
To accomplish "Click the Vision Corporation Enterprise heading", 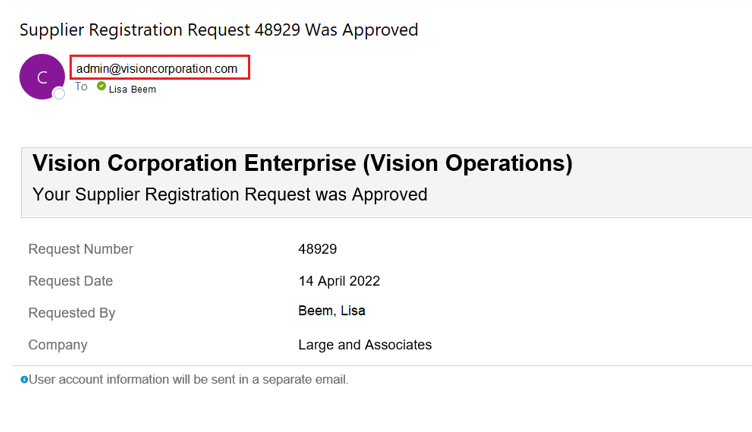I will (x=302, y=163).
